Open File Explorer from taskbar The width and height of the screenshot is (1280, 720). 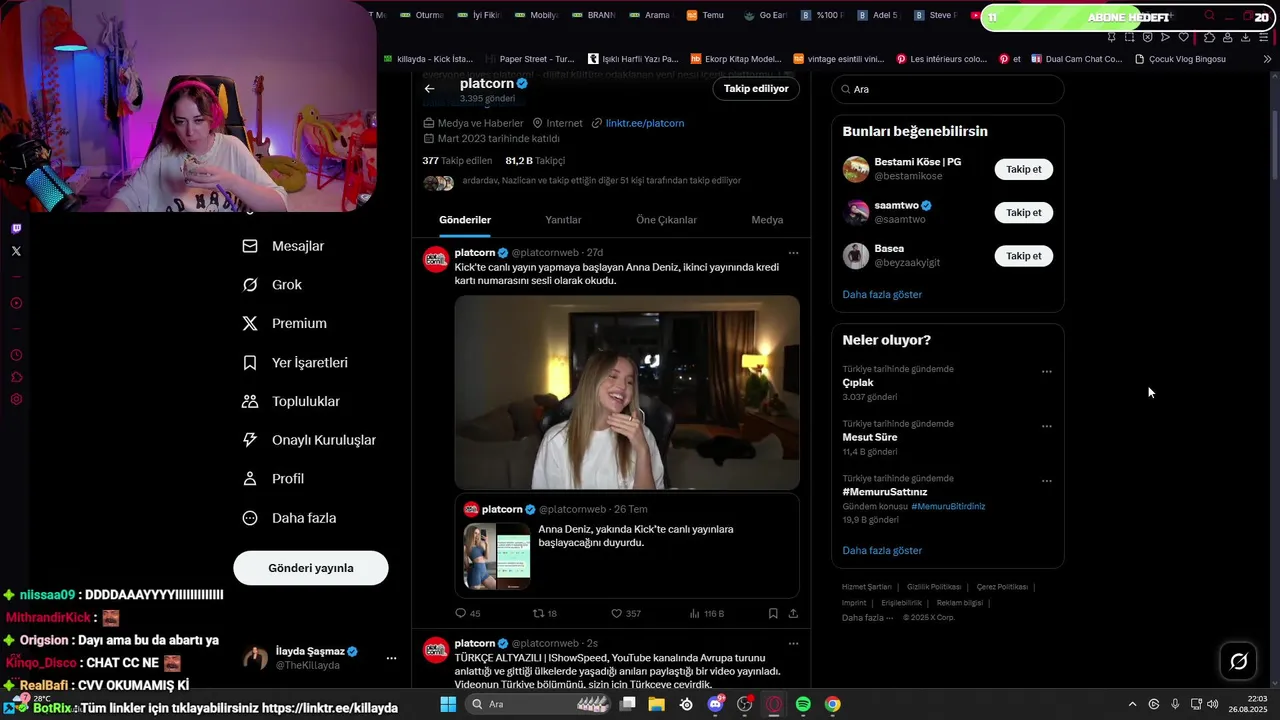[657, 704]
